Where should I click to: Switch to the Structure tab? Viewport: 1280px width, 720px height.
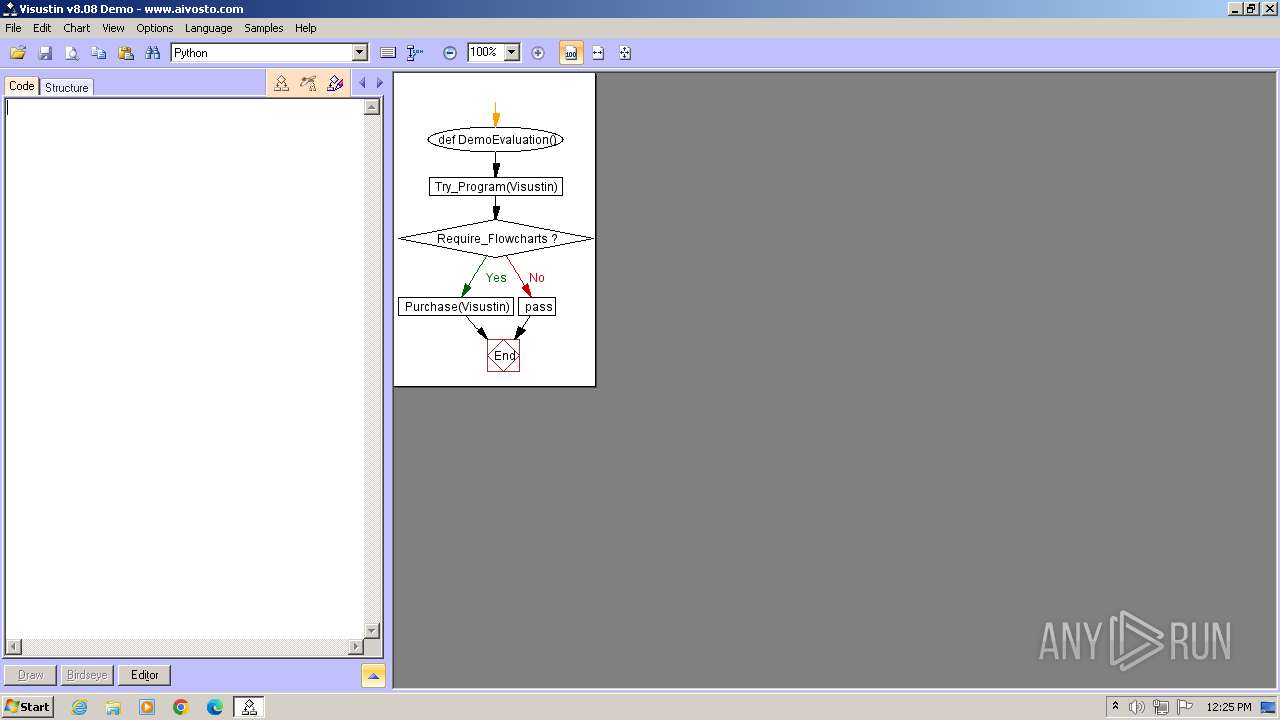tap(67, 88)
